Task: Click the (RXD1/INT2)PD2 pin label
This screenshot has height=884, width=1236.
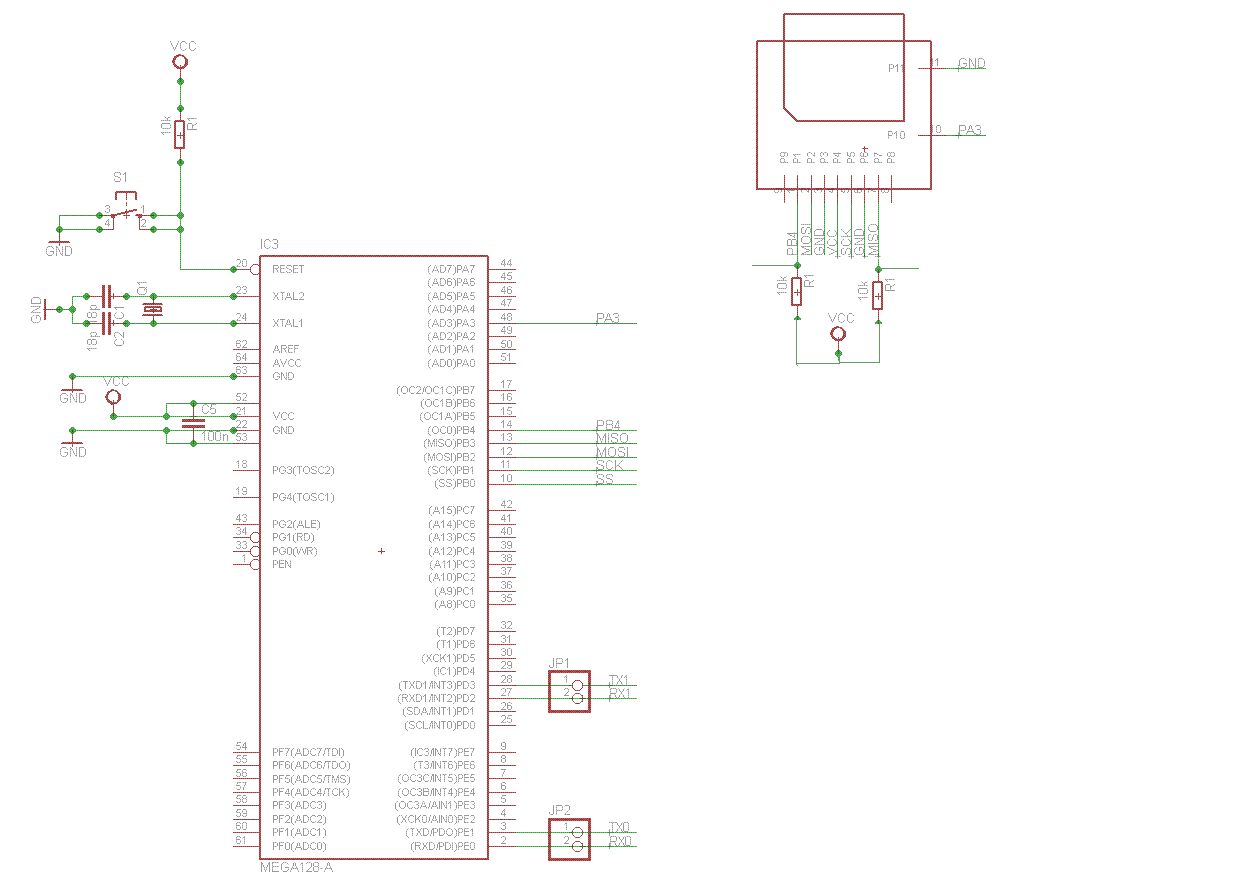Action: coord(436,698)
